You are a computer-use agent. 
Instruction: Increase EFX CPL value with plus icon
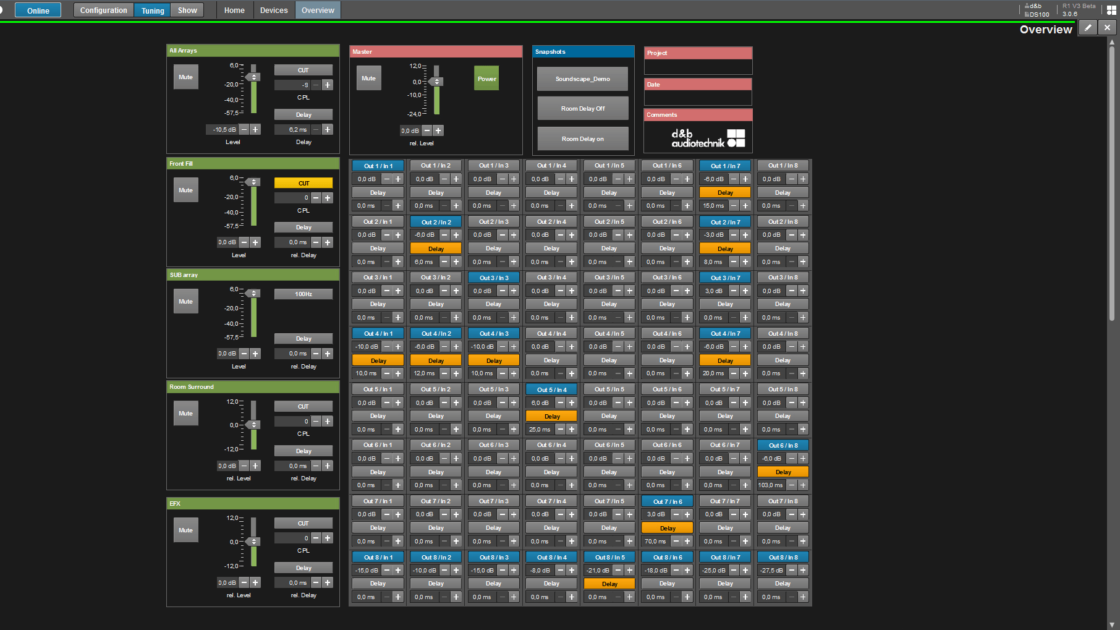[327, 539]
